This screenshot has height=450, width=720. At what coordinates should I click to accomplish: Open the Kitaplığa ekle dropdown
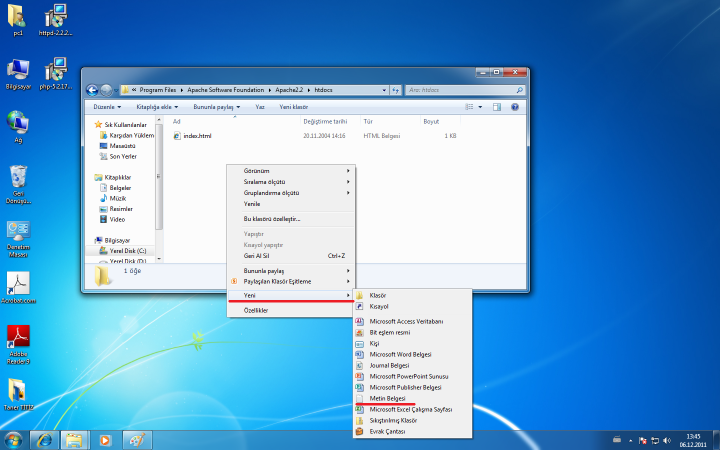157,106
